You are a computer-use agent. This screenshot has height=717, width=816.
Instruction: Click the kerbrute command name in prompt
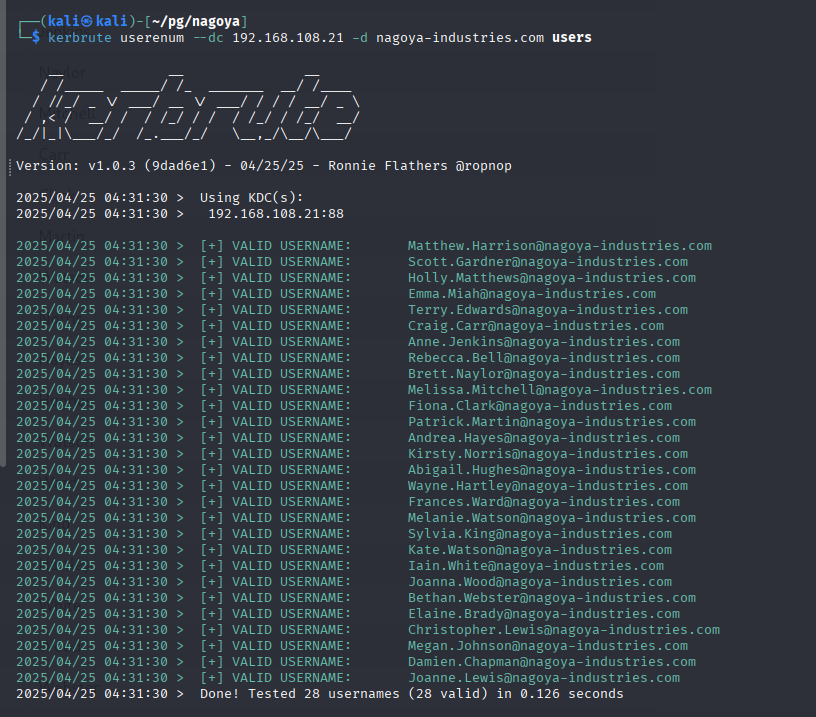click(x=79, y=38)
